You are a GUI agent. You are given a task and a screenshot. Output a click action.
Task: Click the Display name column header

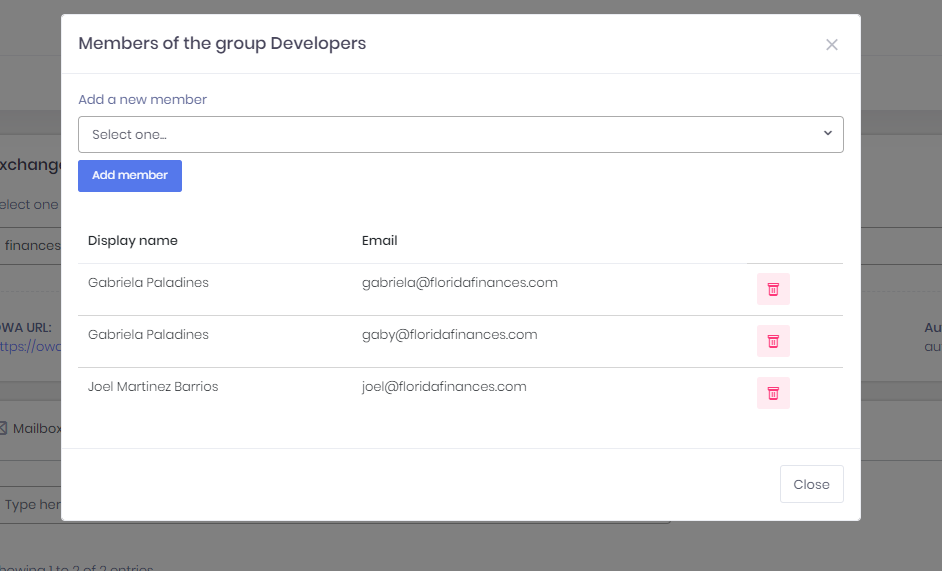[133, 240]
